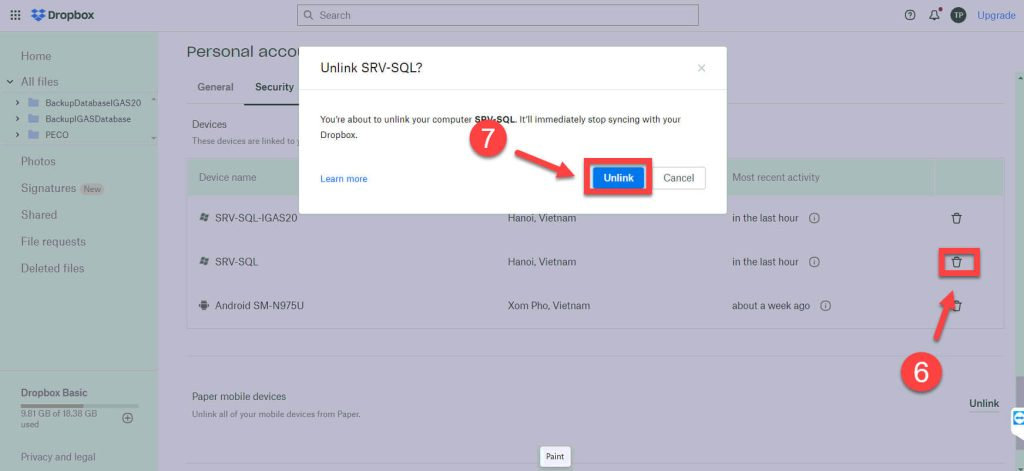Open Signatures in the sidebar
1024x471 pixels.
click(x=48, y=188)
